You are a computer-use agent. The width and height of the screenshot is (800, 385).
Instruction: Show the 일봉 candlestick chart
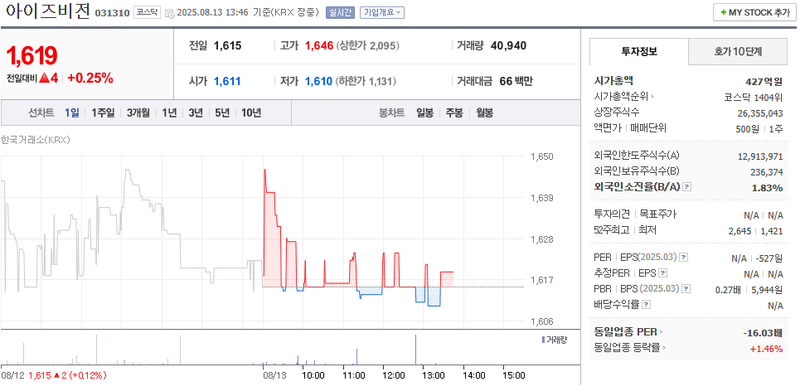tap(424, 113)
